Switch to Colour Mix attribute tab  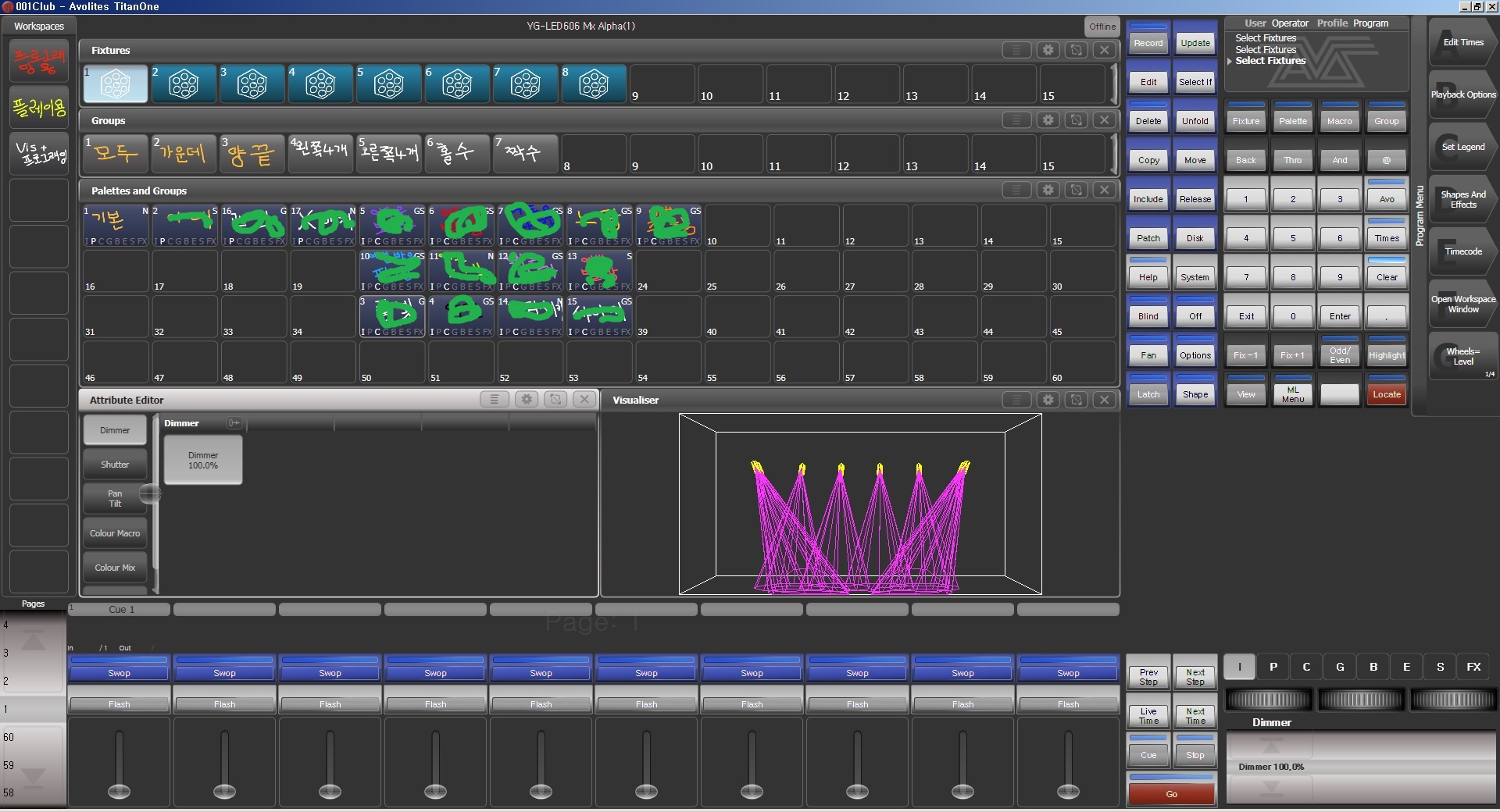(x=115, y=568)
